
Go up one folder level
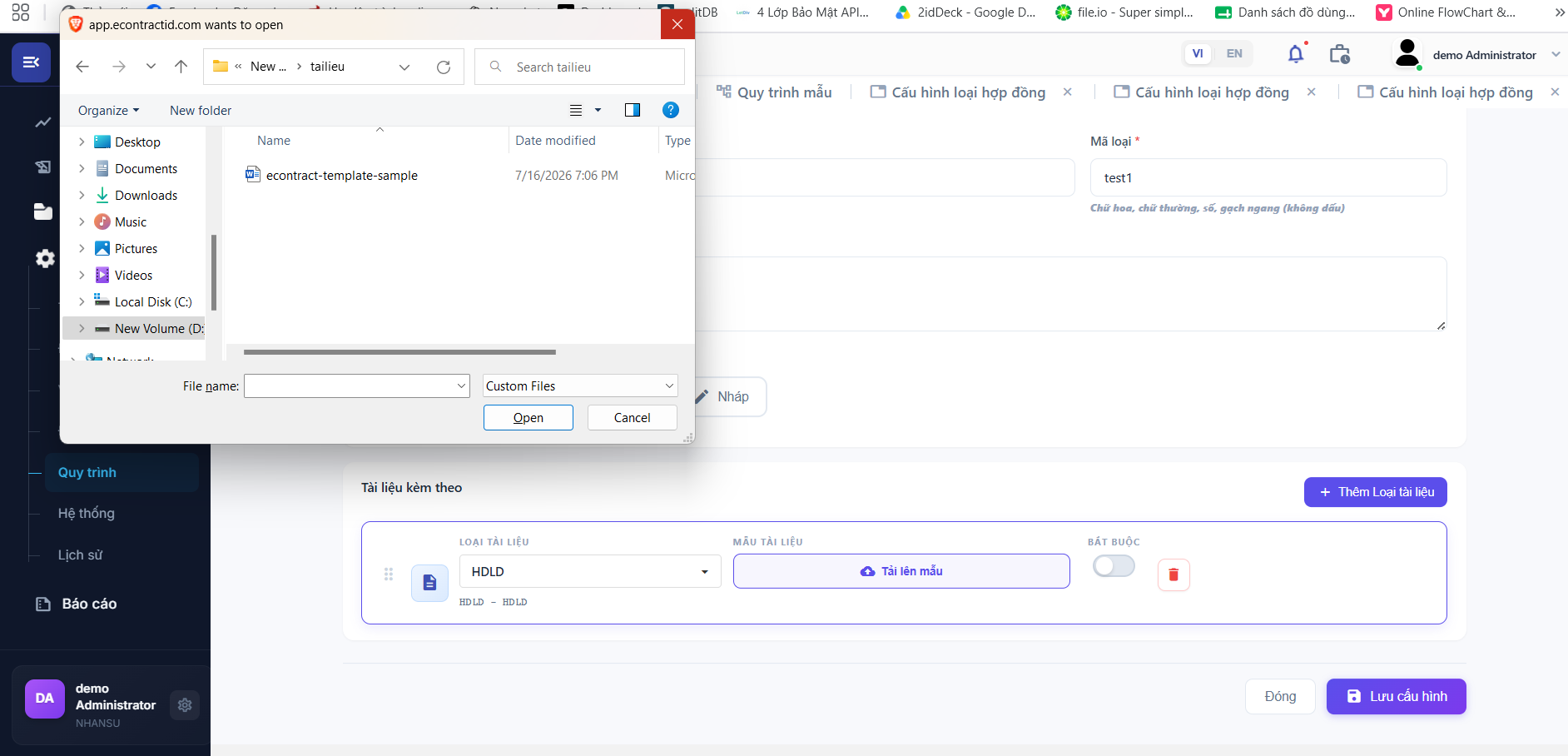pos(181,67)
